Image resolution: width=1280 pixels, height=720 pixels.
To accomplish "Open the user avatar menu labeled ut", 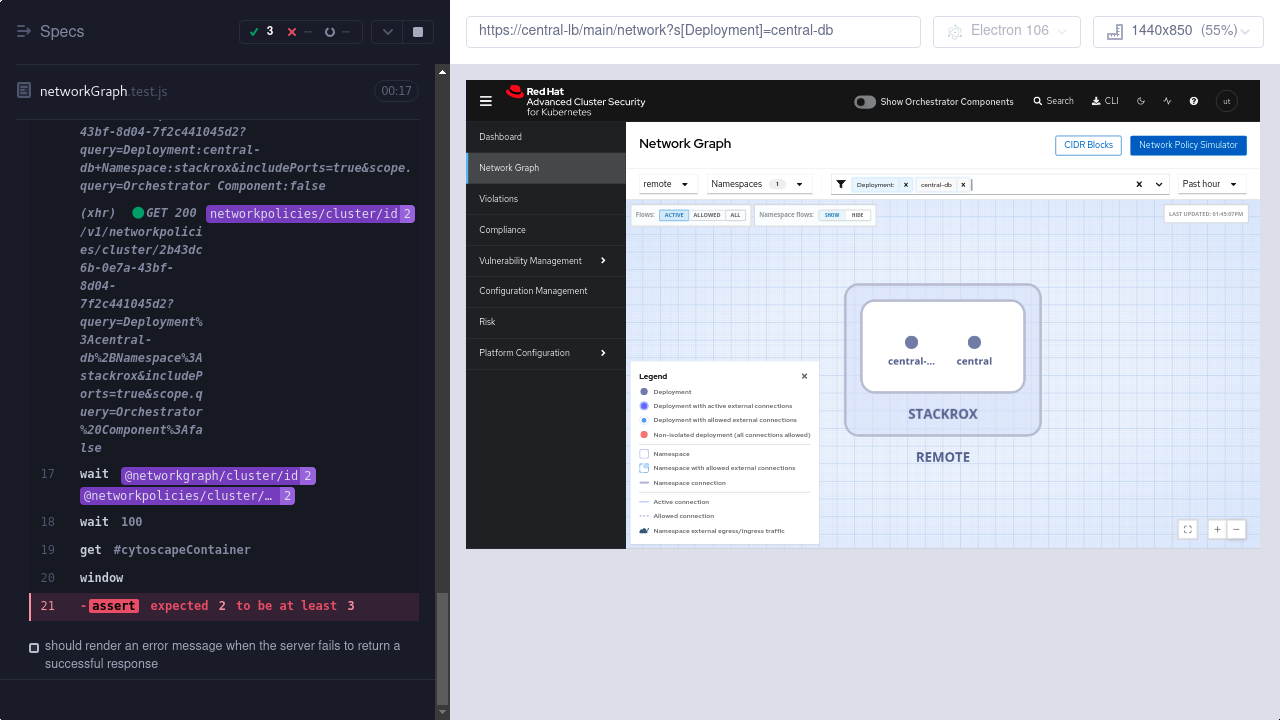I will [1227, 101].
